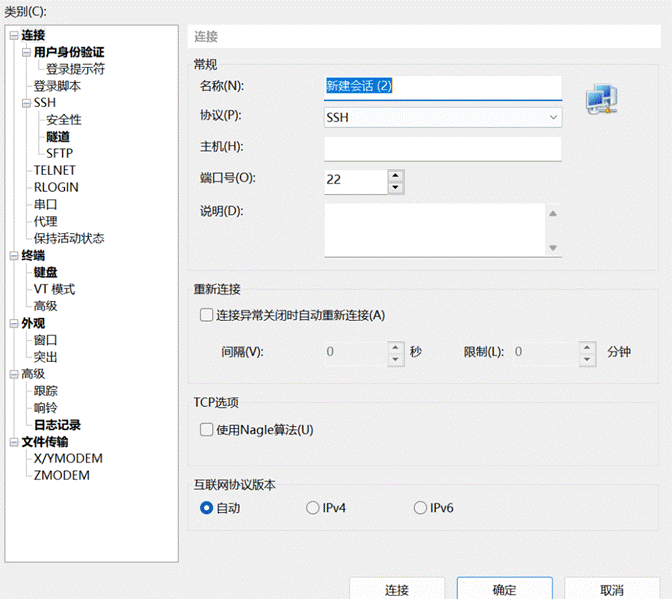Select VT 模式 in the tree
The height and width of the screenshot is (599, 672).
pos(54,289)
